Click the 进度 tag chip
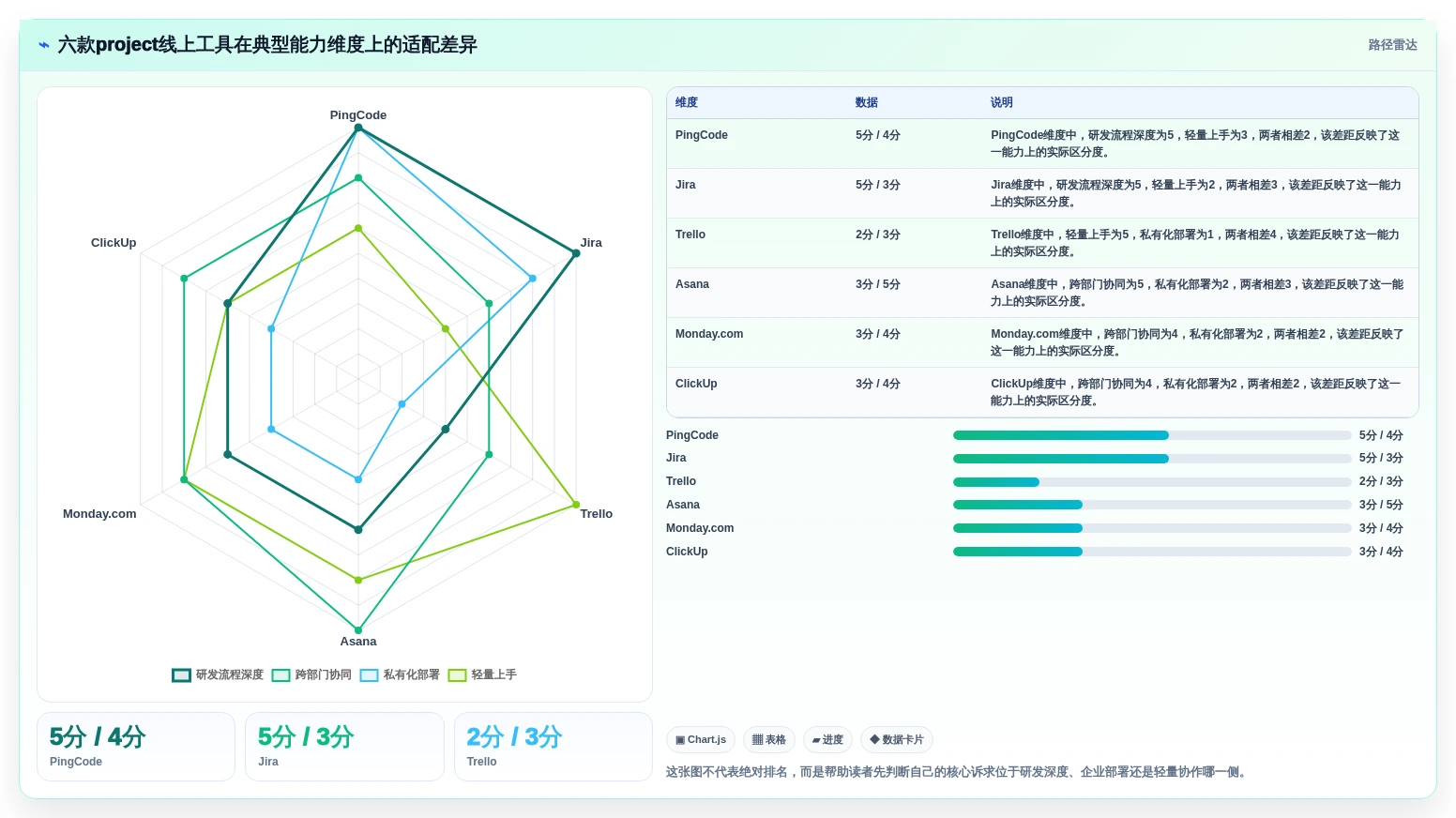Viewport: 1456px width, 818px height. [827, 740]
